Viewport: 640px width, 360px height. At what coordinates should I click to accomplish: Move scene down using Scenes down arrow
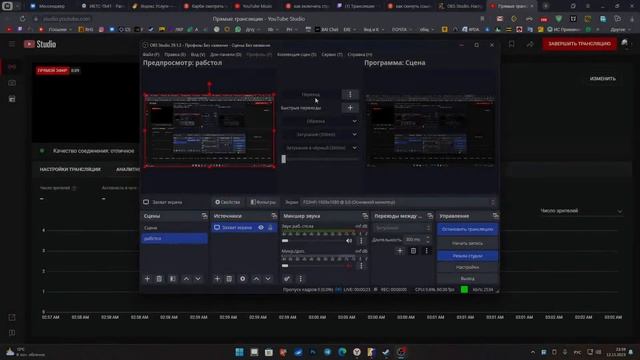click(x=198, y=279)
